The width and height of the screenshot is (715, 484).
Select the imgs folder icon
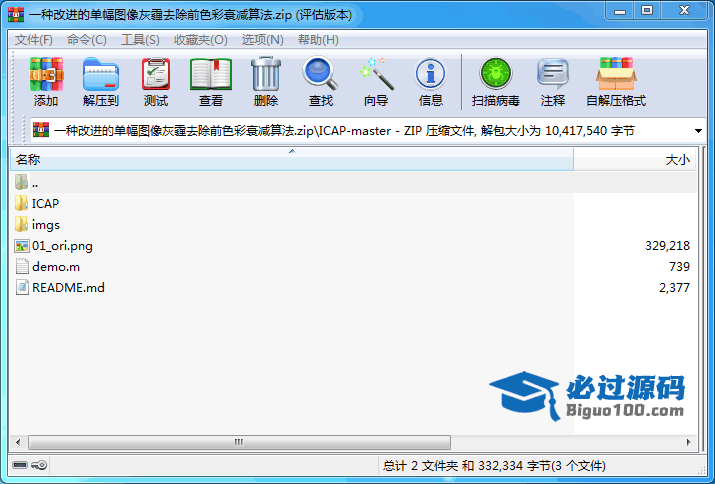[x=21, y=224]
